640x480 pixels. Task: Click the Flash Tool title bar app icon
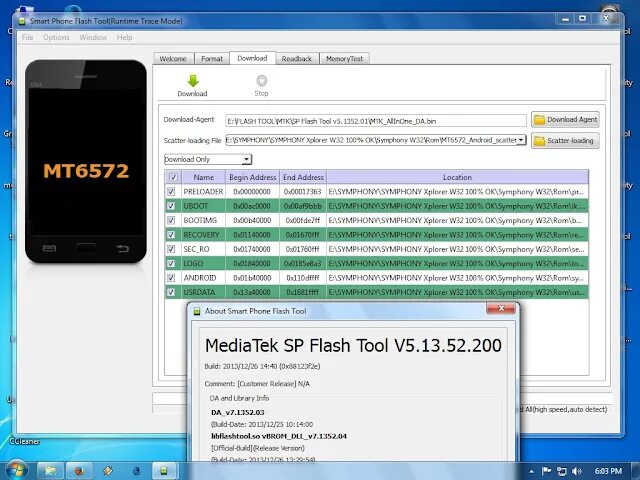tap(22, 21)
